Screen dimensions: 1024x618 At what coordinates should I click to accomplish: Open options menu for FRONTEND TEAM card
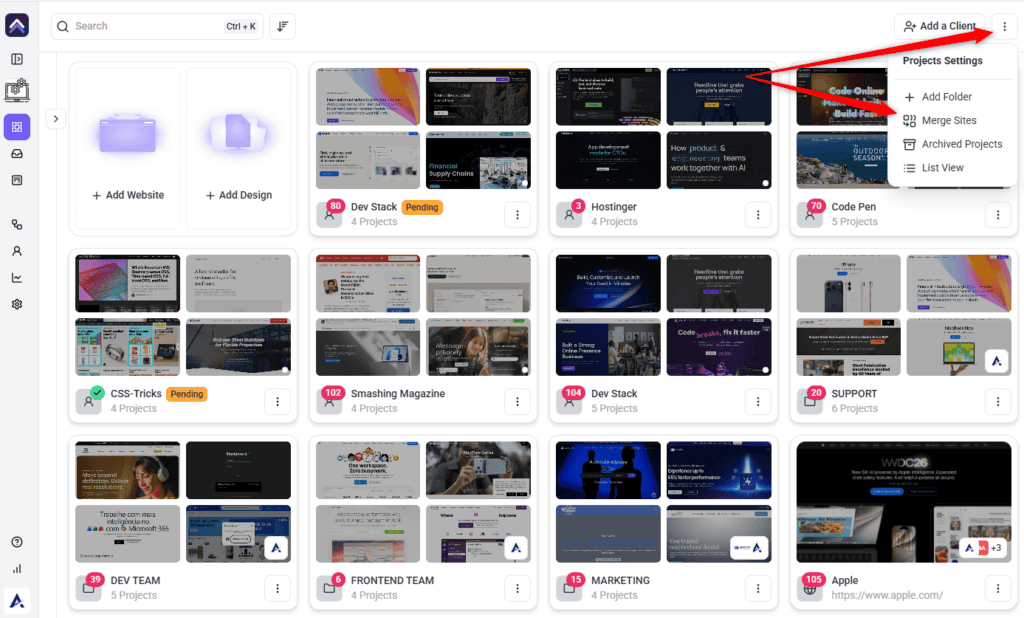click(x=517, y=589)
